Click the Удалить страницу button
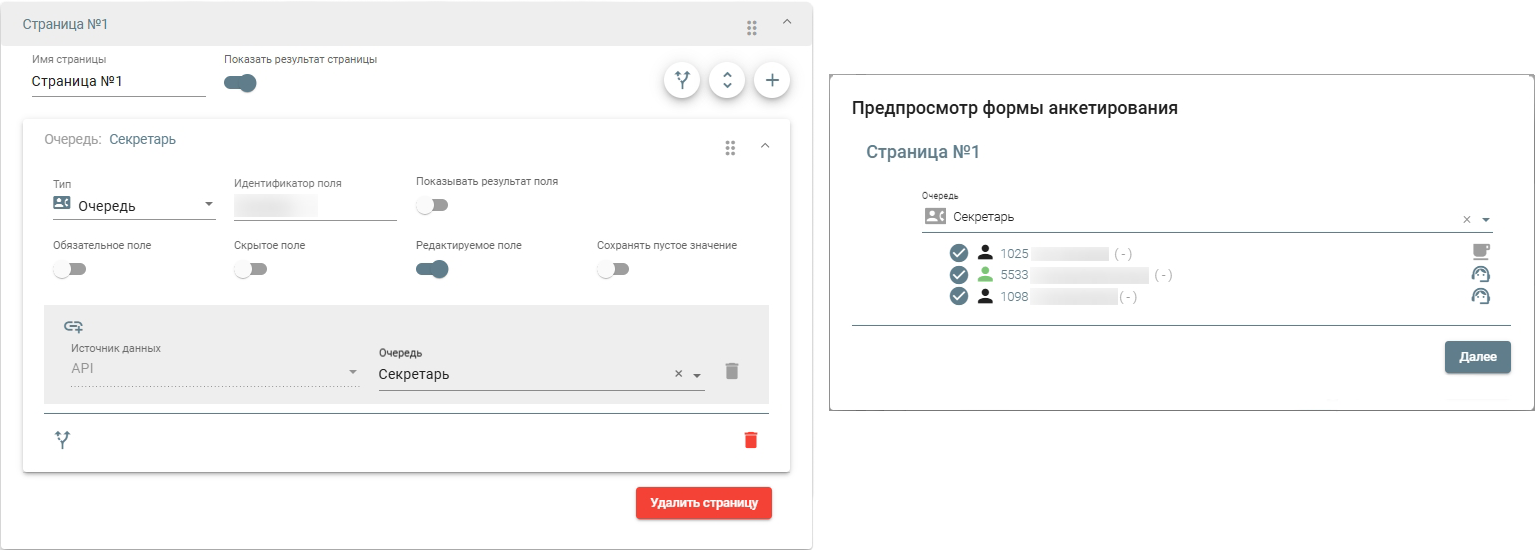The width and height of the screenshot is (1540, 550). [x=703, y=503]
